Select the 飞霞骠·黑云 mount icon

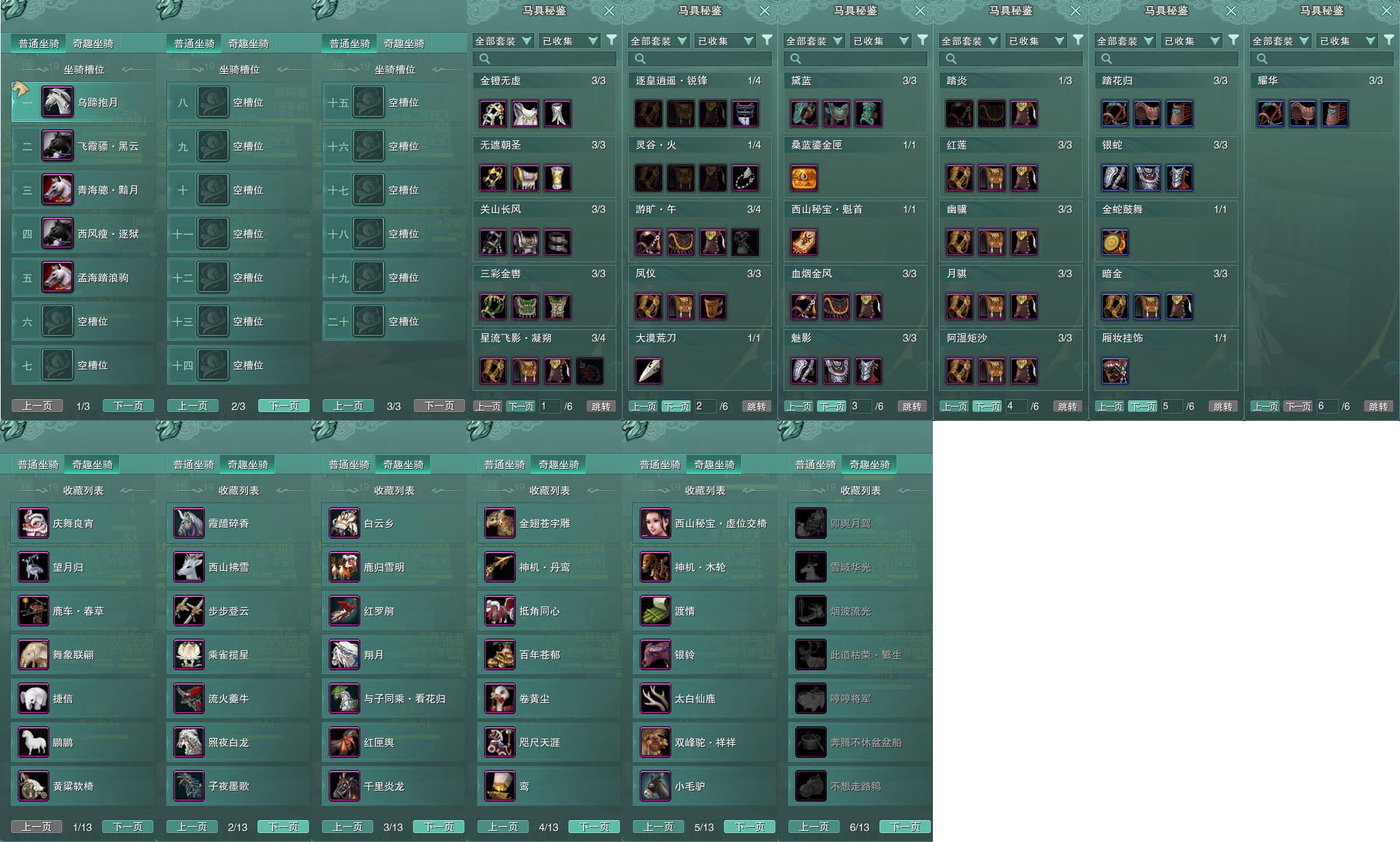(58, 146)
